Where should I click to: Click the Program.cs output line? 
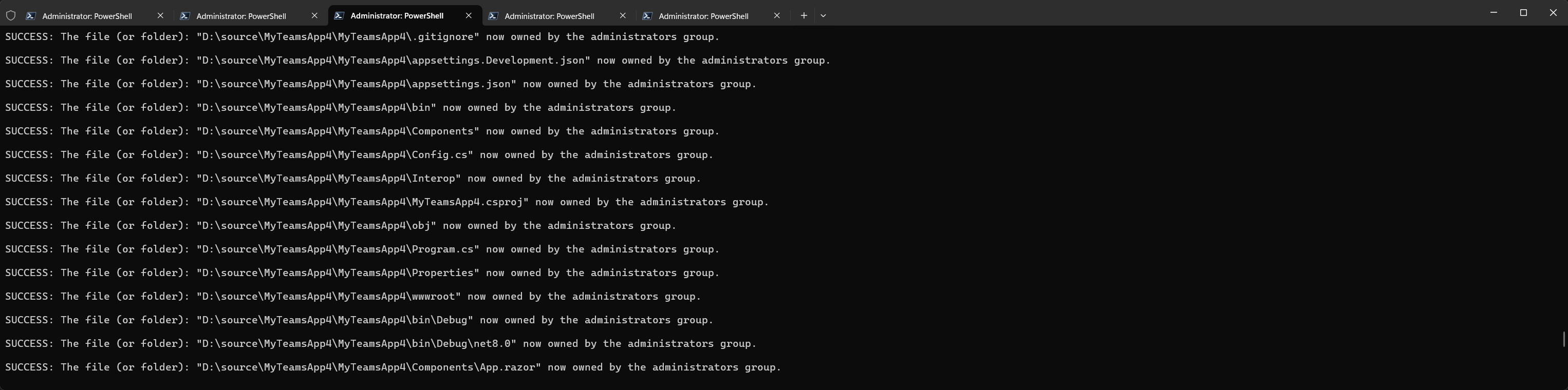pyautogui.click(x=362, y=249)
